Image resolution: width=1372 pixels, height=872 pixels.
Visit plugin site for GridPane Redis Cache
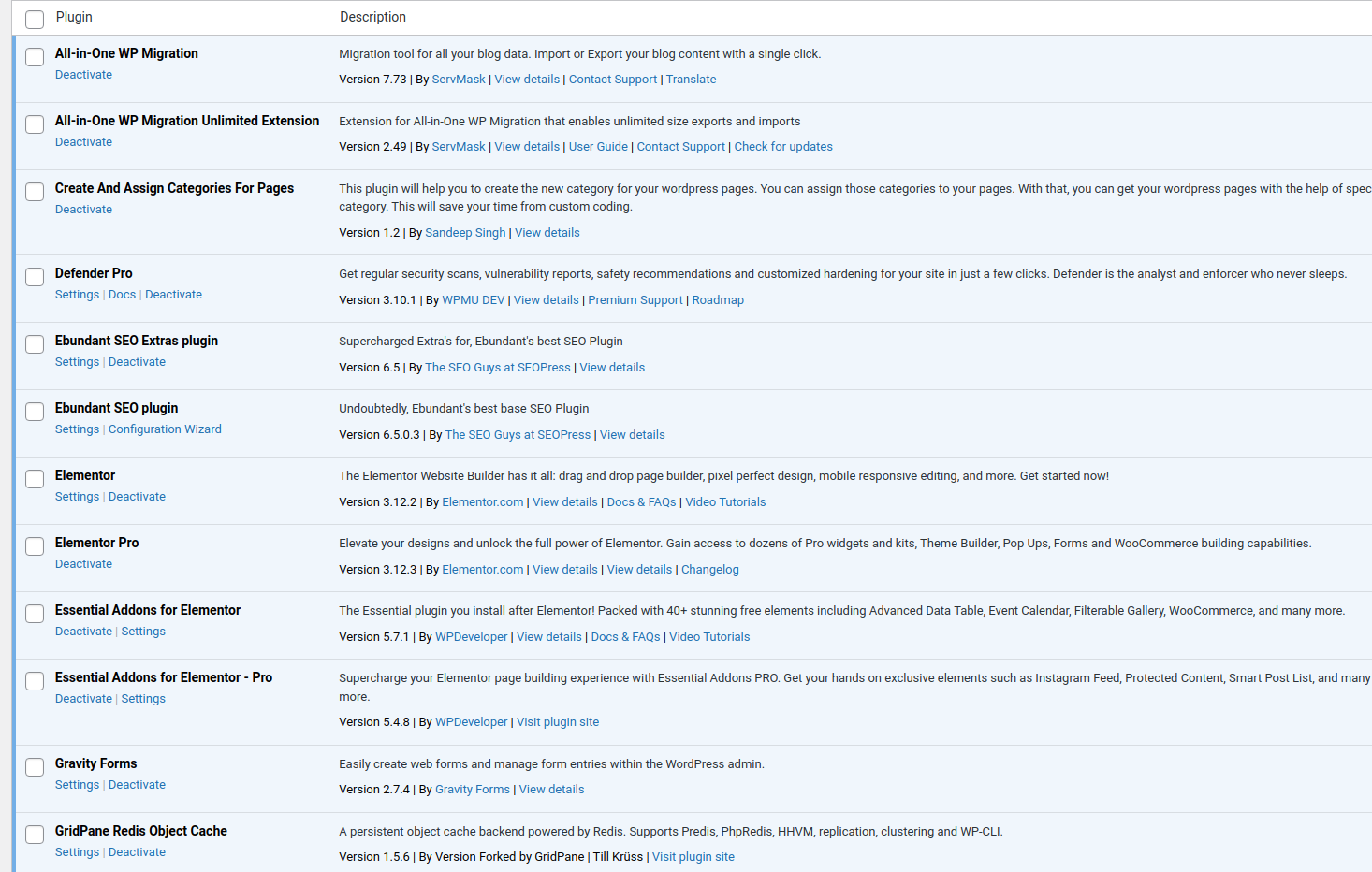point(693,857)
